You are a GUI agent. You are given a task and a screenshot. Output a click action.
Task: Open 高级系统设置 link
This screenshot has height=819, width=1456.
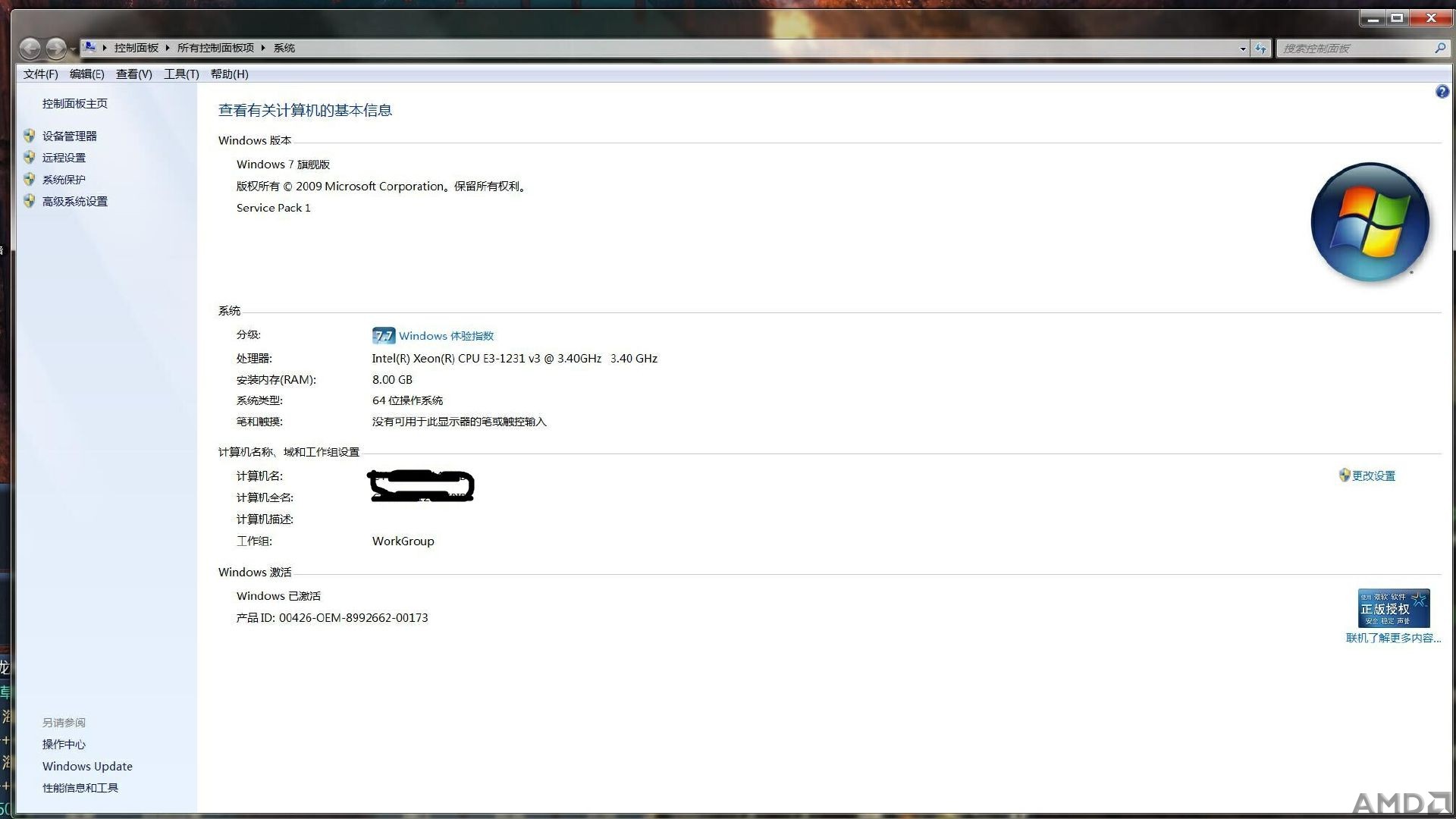[74, 201]
